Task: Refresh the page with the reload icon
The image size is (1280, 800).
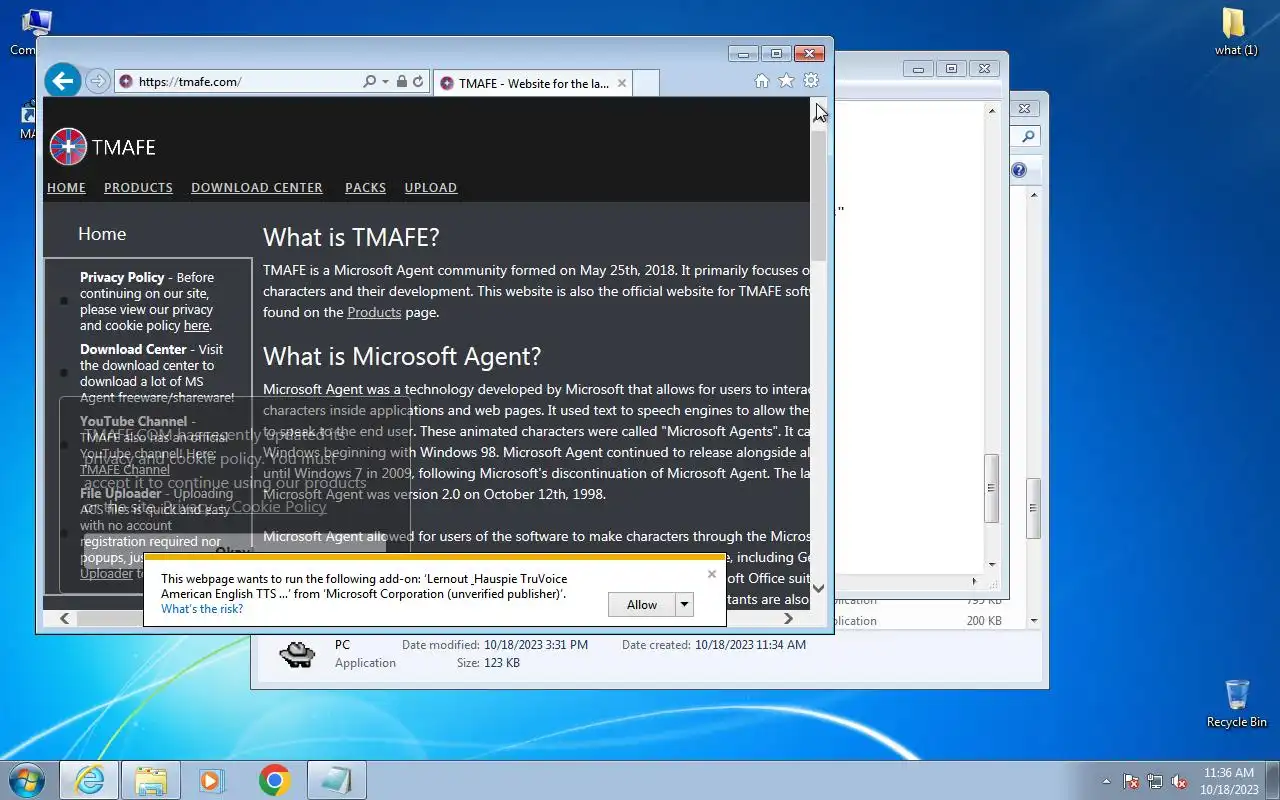Action: click(418, 82)
